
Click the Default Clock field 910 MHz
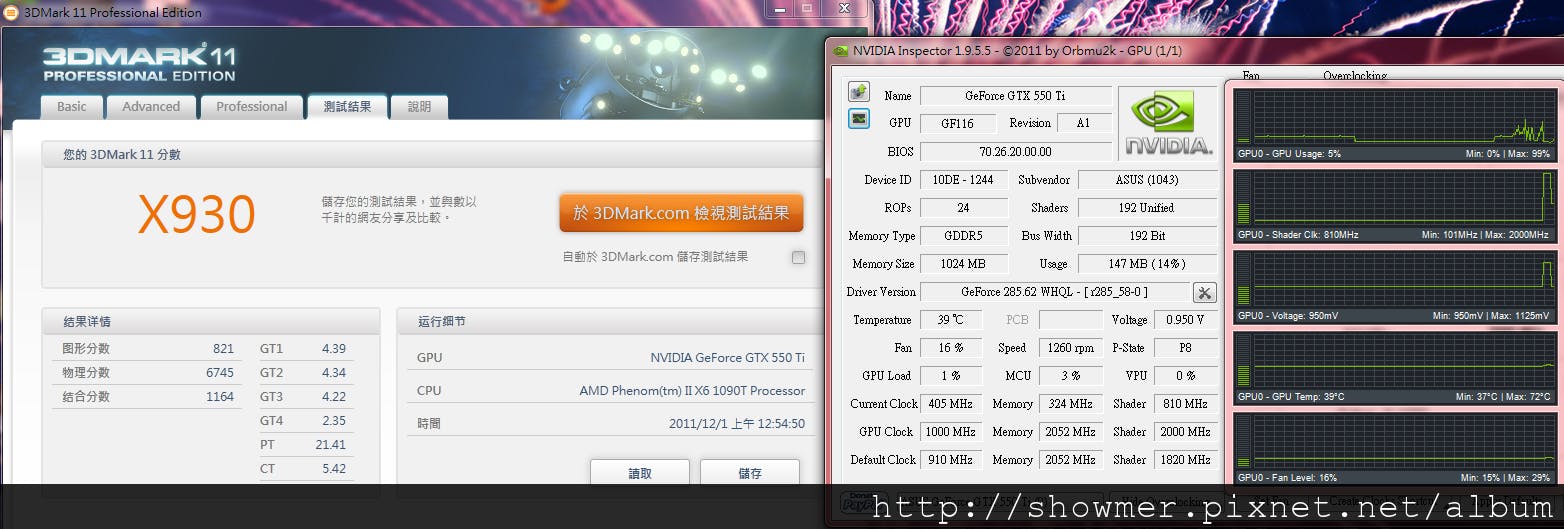click(x=951, y=460)
